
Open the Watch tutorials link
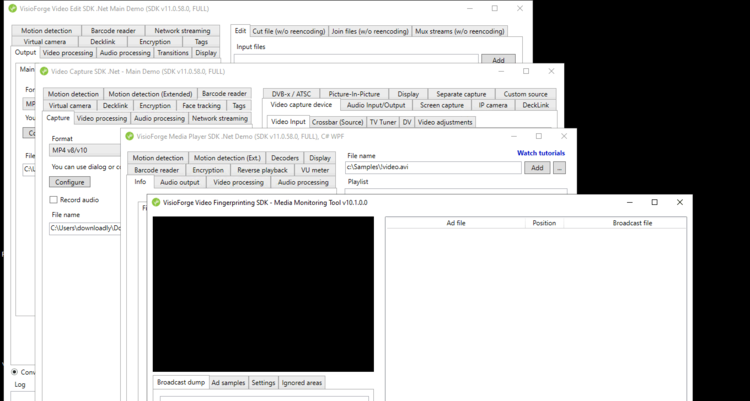coord(540,153)
